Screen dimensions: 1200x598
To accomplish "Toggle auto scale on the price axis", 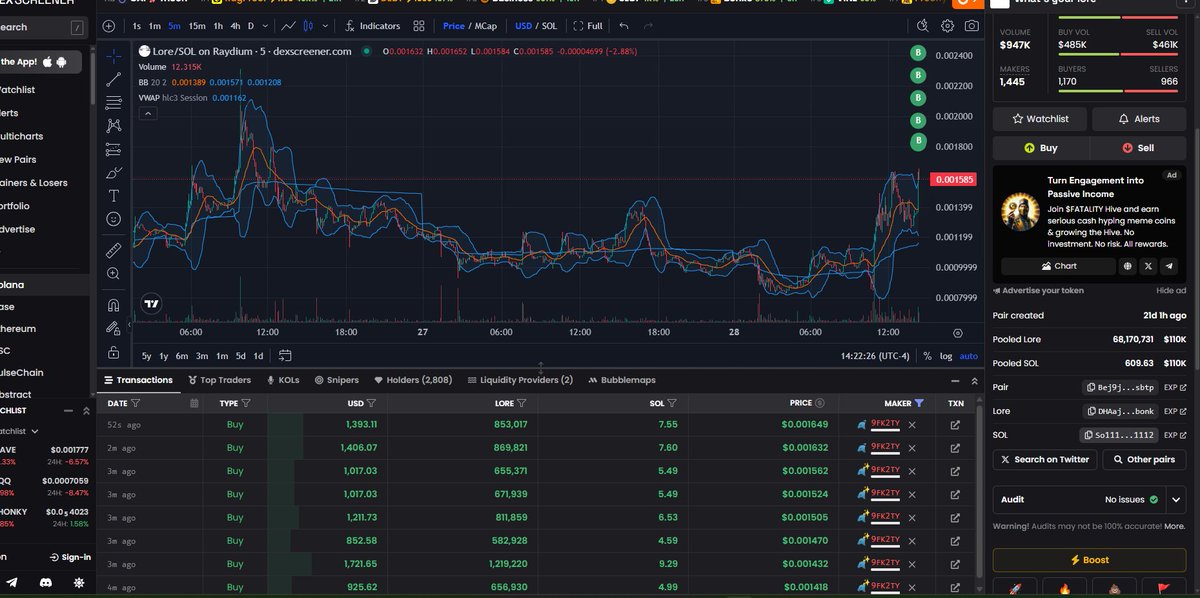I will (x=968, y=356).
